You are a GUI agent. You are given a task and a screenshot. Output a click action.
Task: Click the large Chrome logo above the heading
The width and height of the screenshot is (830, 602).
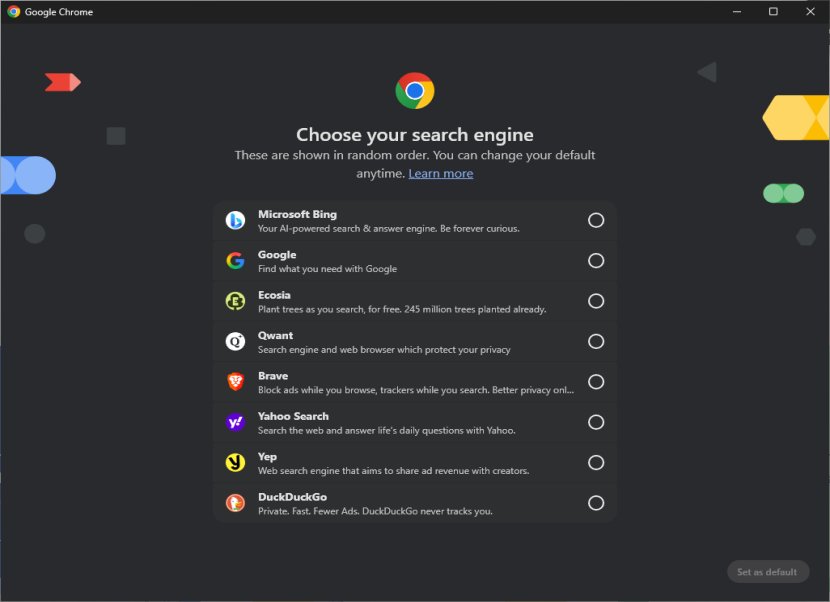point(414,91)
